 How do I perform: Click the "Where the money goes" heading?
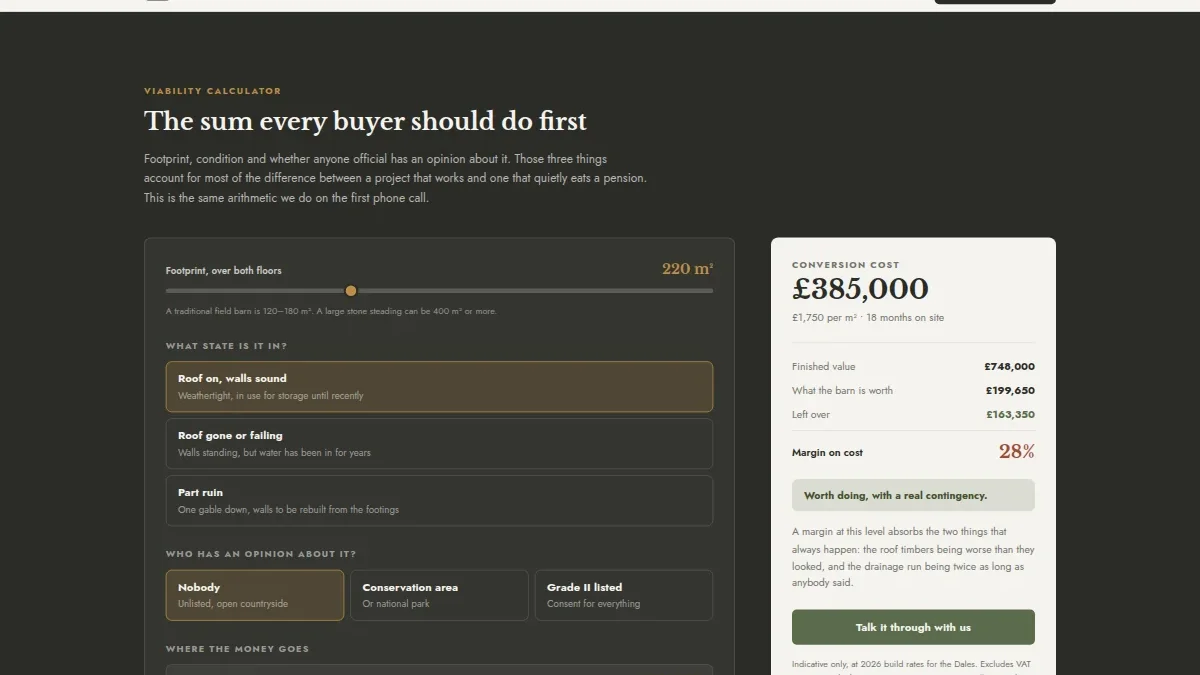[x=237, y=649]
